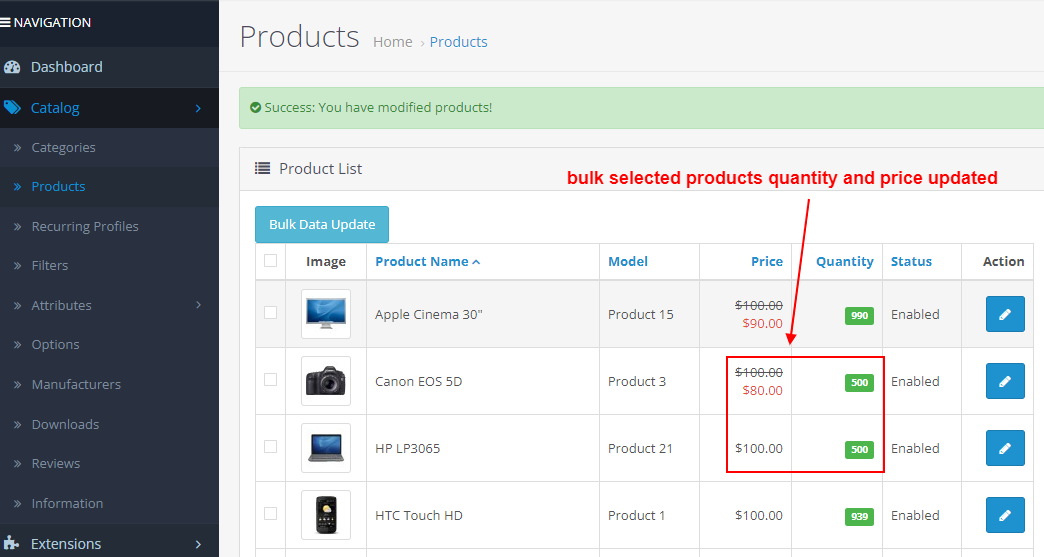
Task: Click the hamburger Navigation icon
Action: [6, 22]
